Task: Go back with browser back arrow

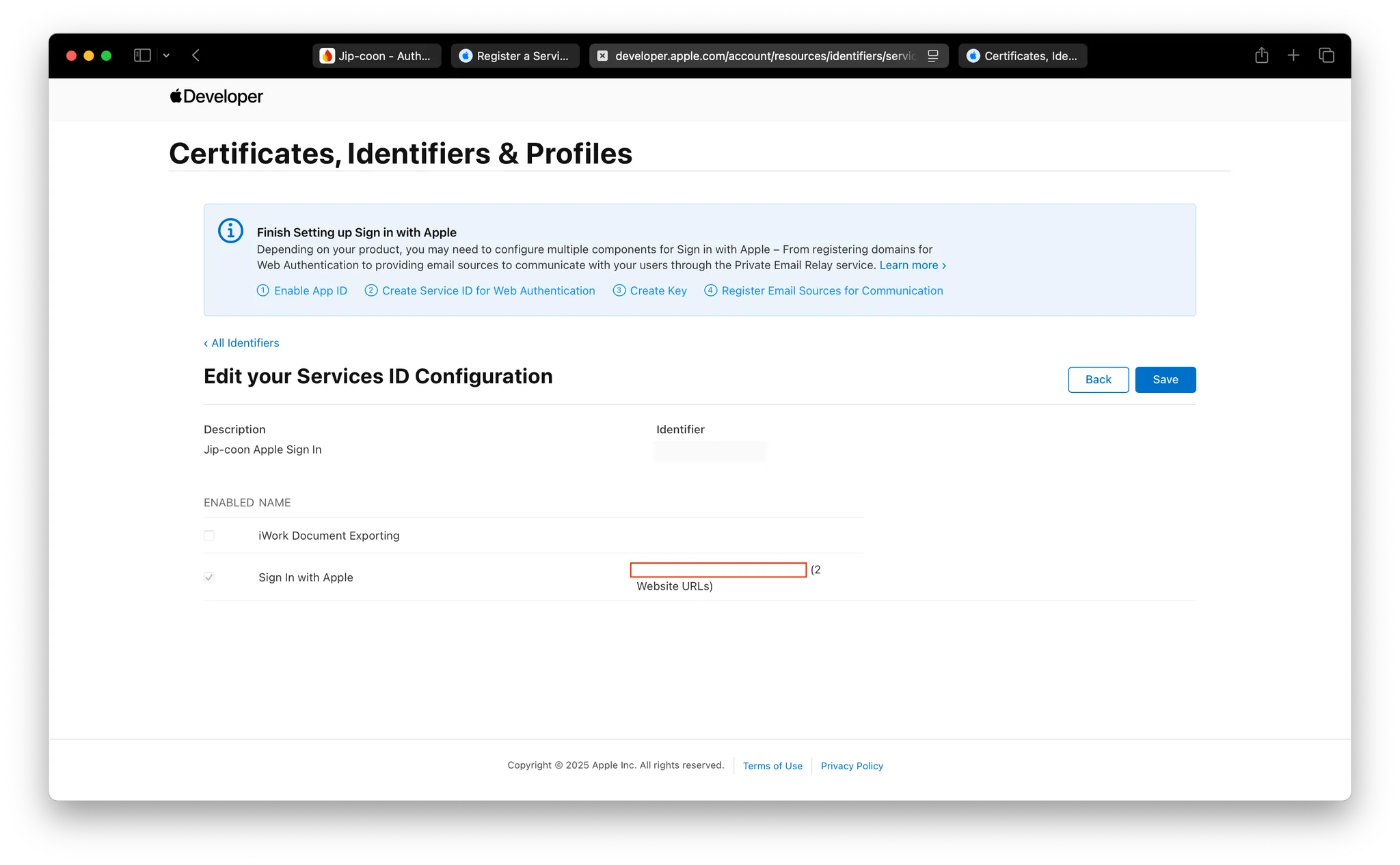Action: click(196, 55)
